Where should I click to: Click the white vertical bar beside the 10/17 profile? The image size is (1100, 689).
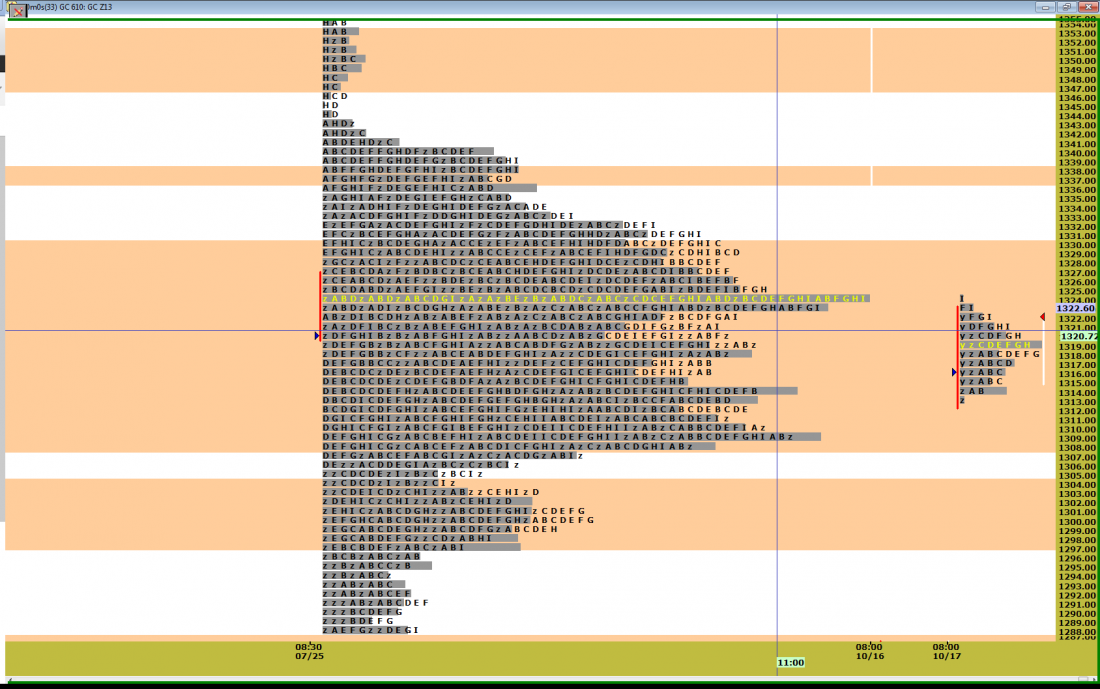point(1043,355)
